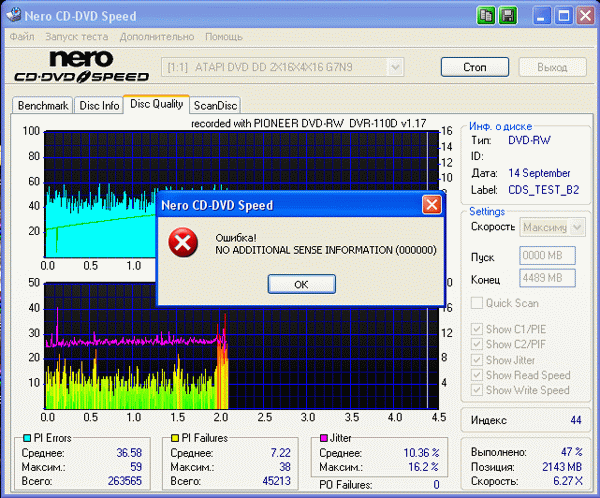Switch to the Benchmark tab
This screenshot has height=498, width=600.
[x=43, y=105]
